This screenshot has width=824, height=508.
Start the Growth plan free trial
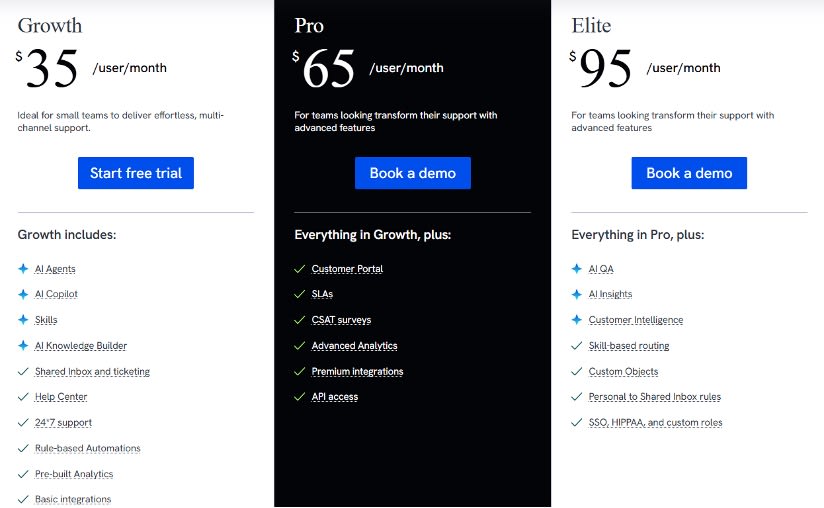tap(136, 173)
